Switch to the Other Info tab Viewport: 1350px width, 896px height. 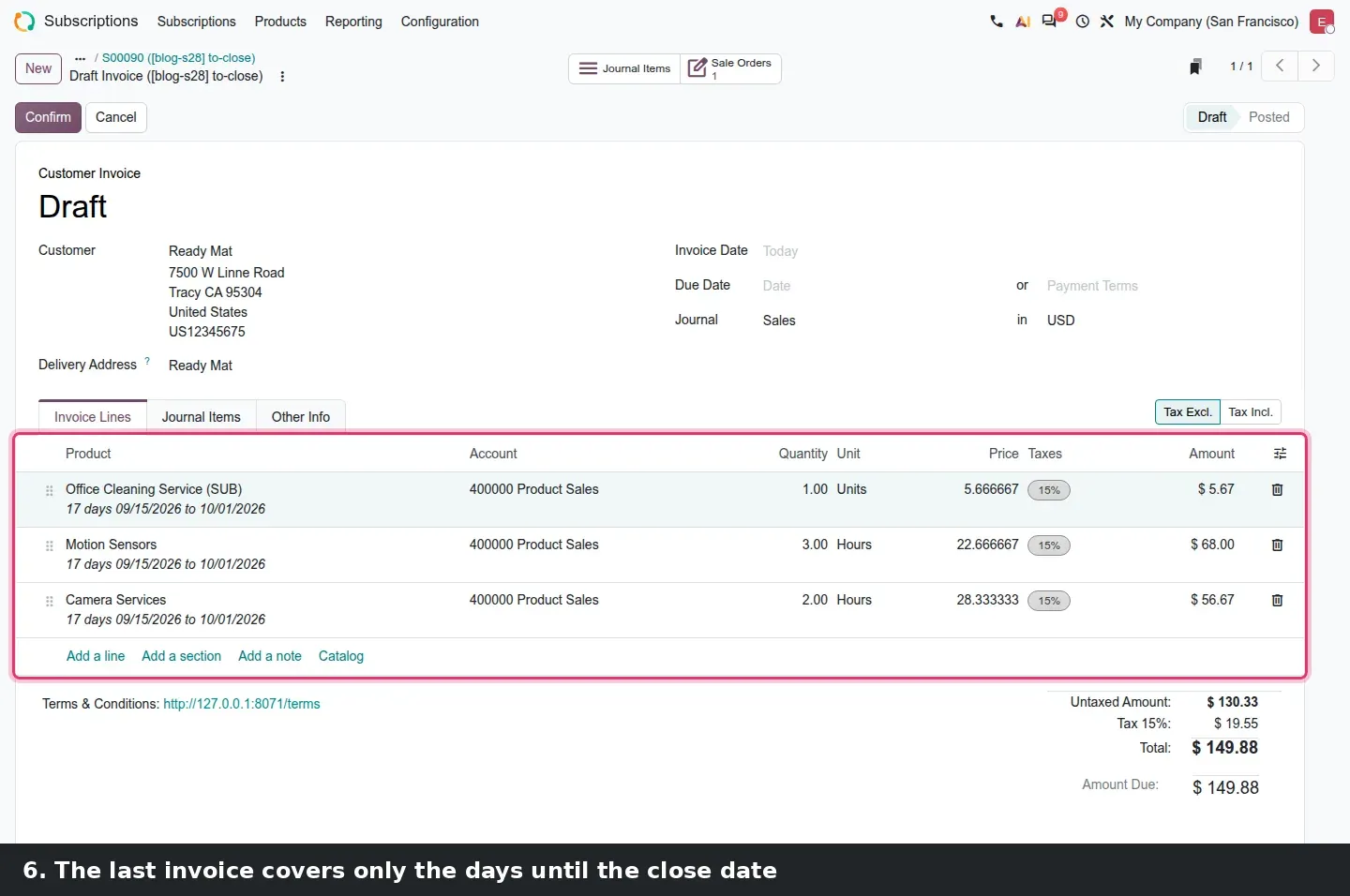coord(301,417)
